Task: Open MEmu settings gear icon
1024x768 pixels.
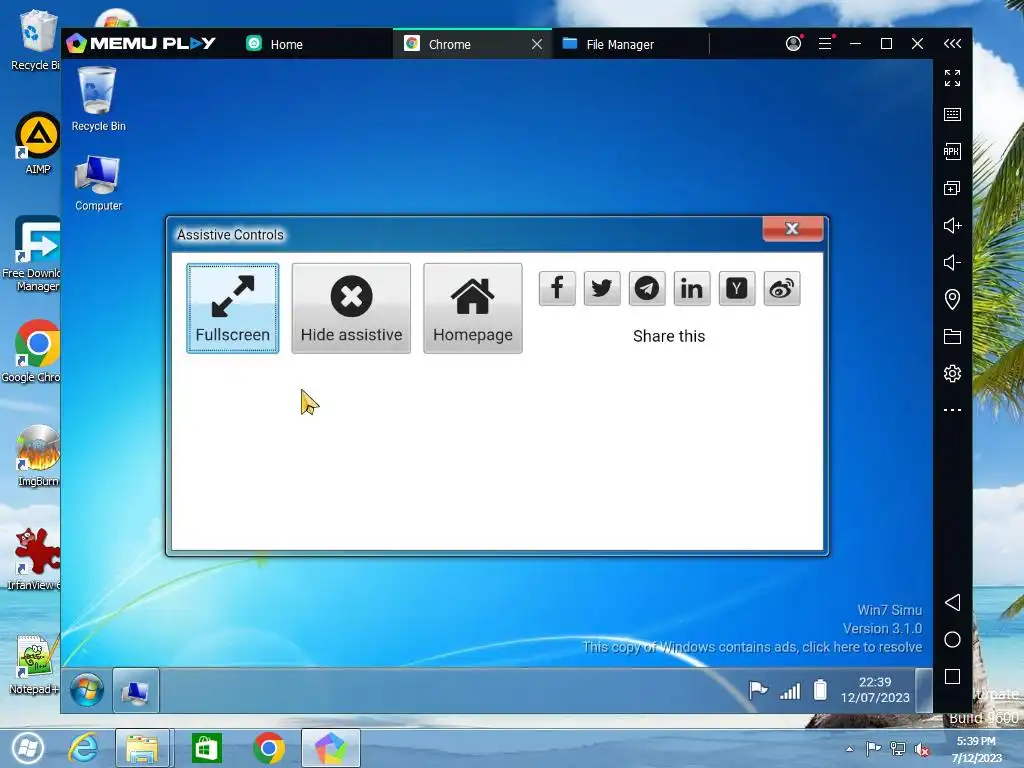Action: (x=952, y=374)
